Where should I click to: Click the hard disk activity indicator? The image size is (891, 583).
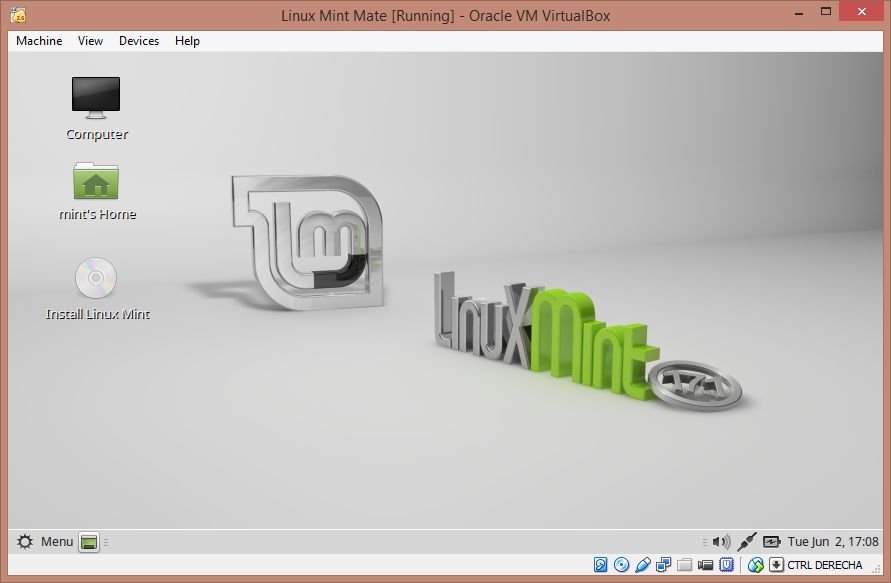coord(600,565)
